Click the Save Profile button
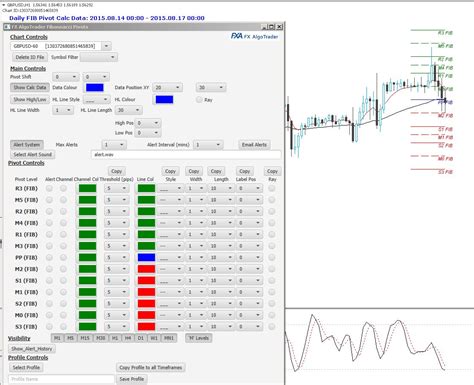 [132, 379]
